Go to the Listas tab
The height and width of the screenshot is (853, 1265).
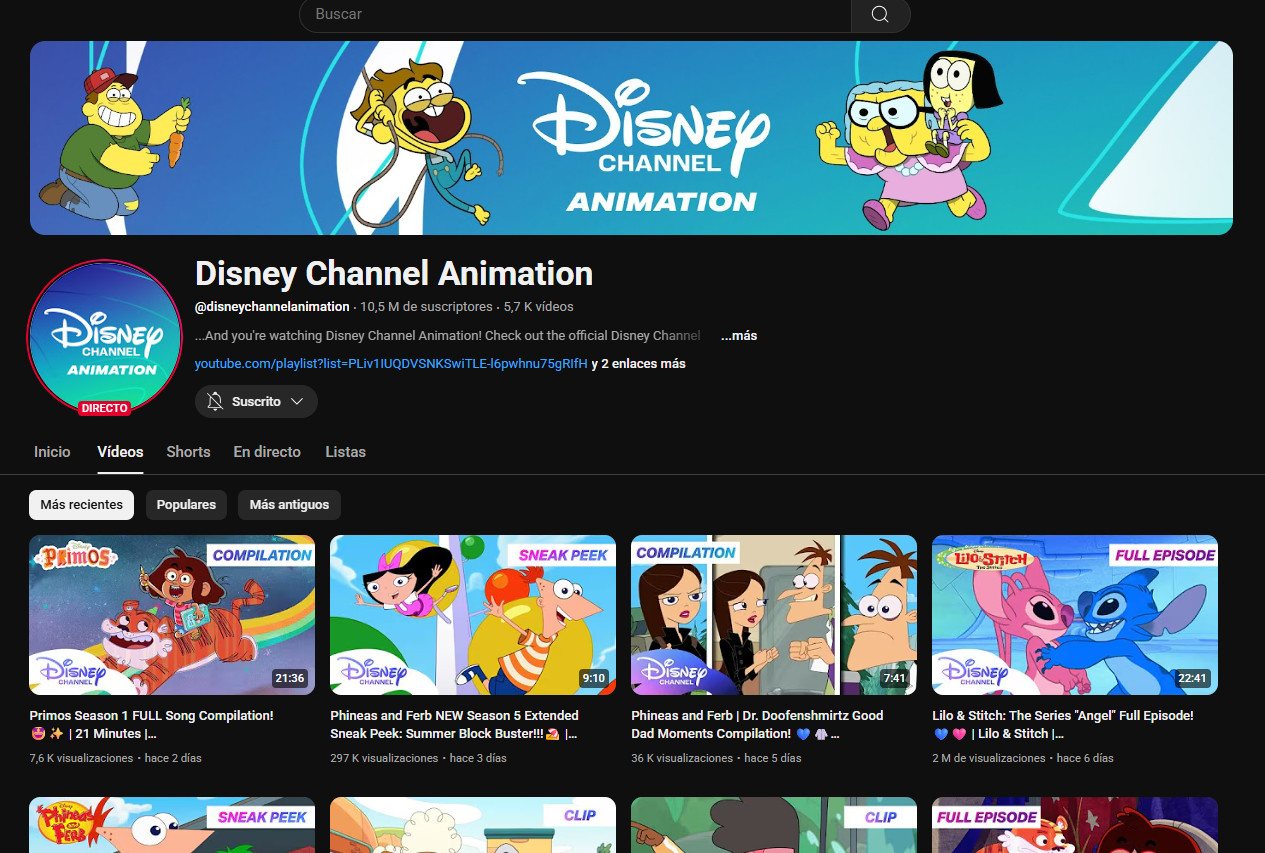(x=345, y=452)
